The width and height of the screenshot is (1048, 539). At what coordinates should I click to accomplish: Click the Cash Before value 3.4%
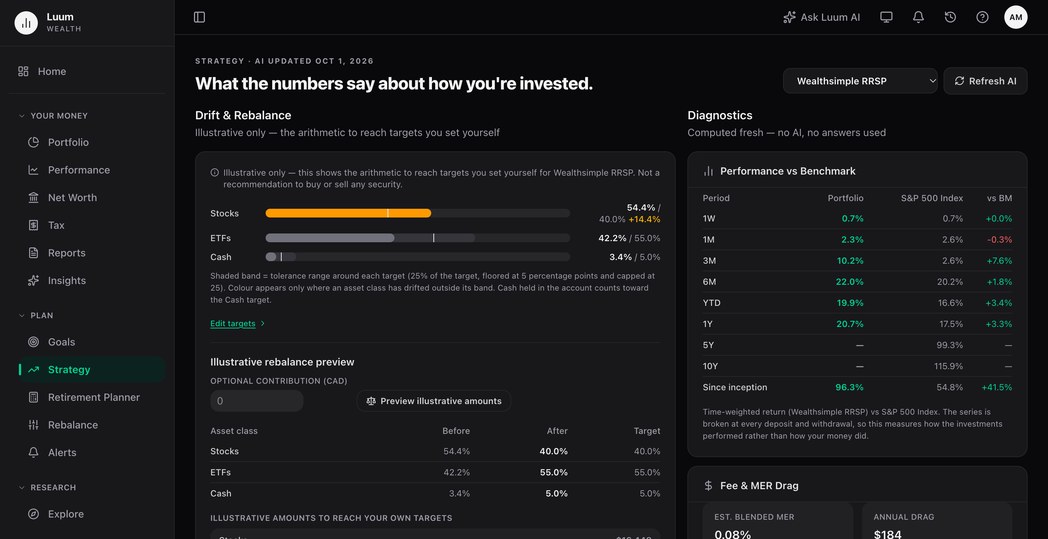pyautogui.click(x=459, y=494)
